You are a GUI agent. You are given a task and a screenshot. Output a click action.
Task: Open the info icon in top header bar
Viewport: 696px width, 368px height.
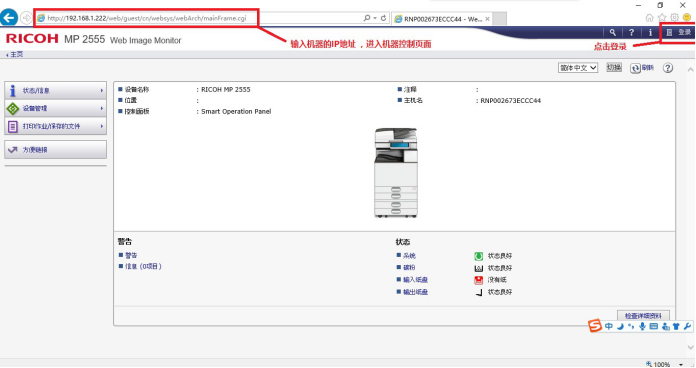click(650, 32)
